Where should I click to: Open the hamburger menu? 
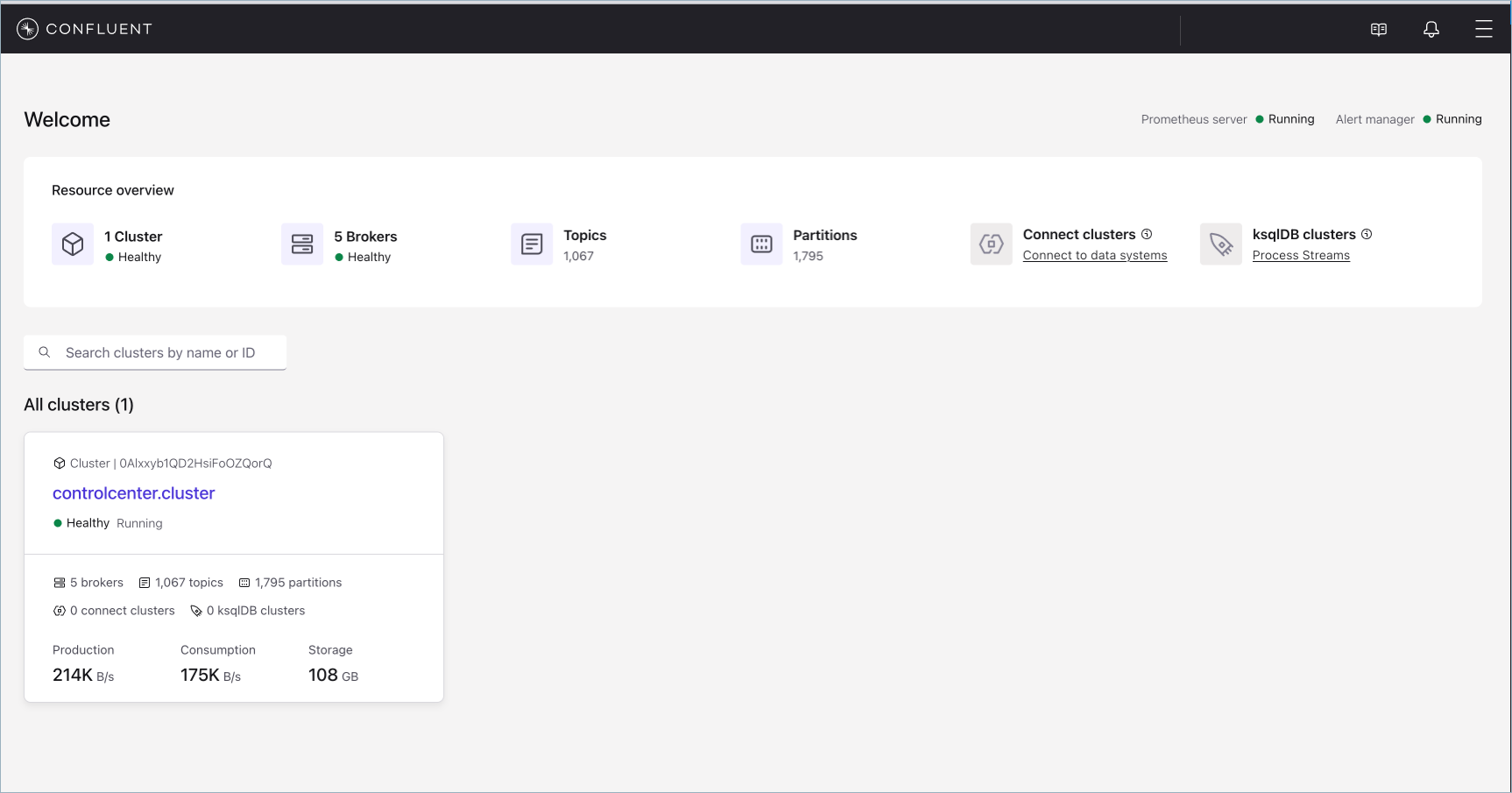tap(1483, 30)
